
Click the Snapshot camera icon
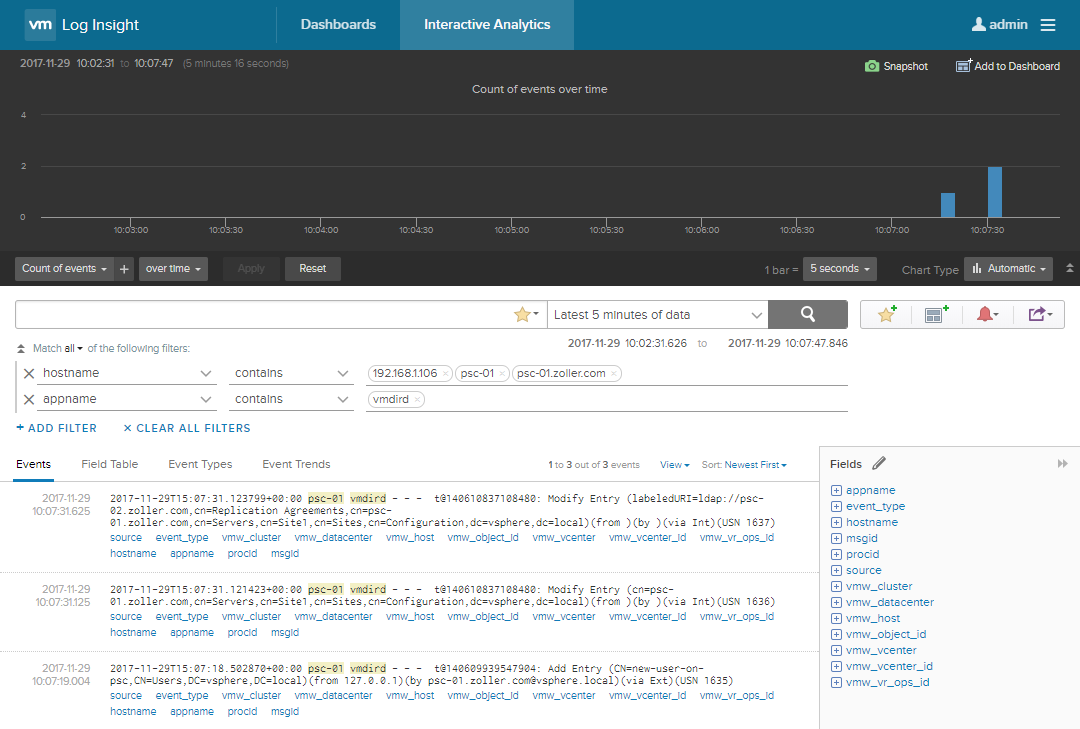(x=872, y=66)
